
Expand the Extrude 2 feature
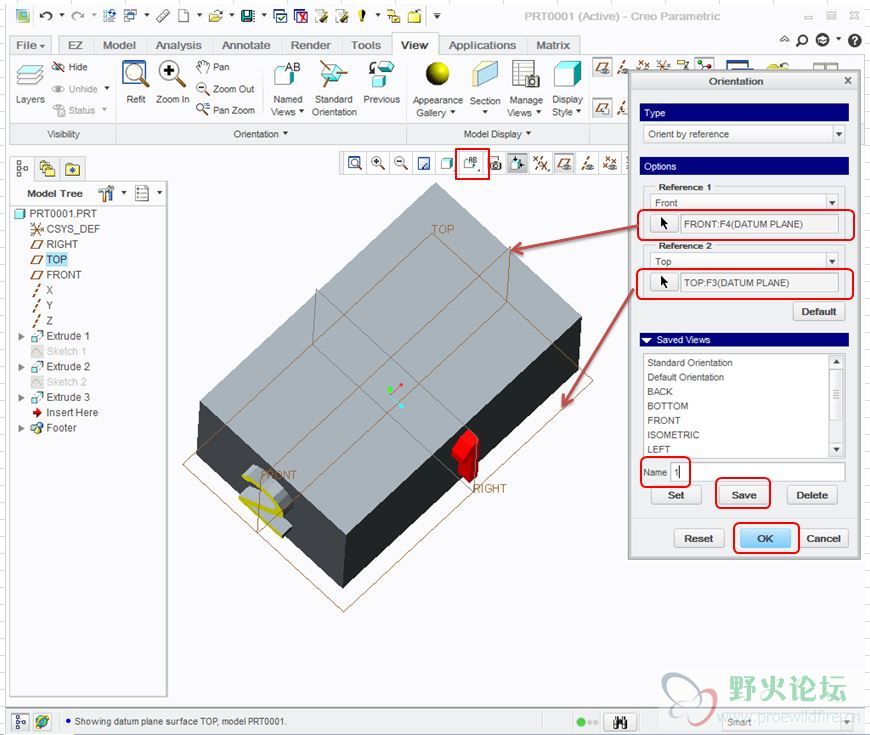click(21, 367)
